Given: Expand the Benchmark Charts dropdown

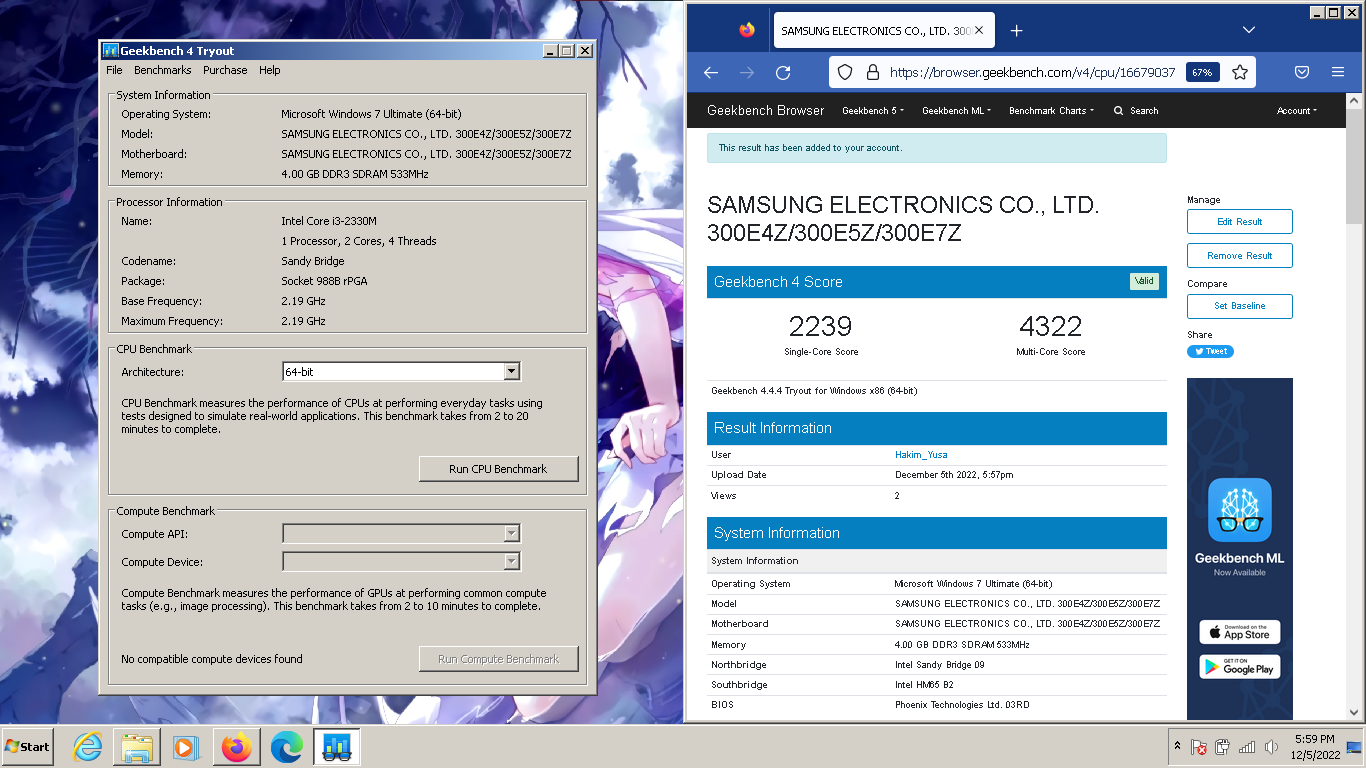Looking at the screenshot, I should 1051,111.
